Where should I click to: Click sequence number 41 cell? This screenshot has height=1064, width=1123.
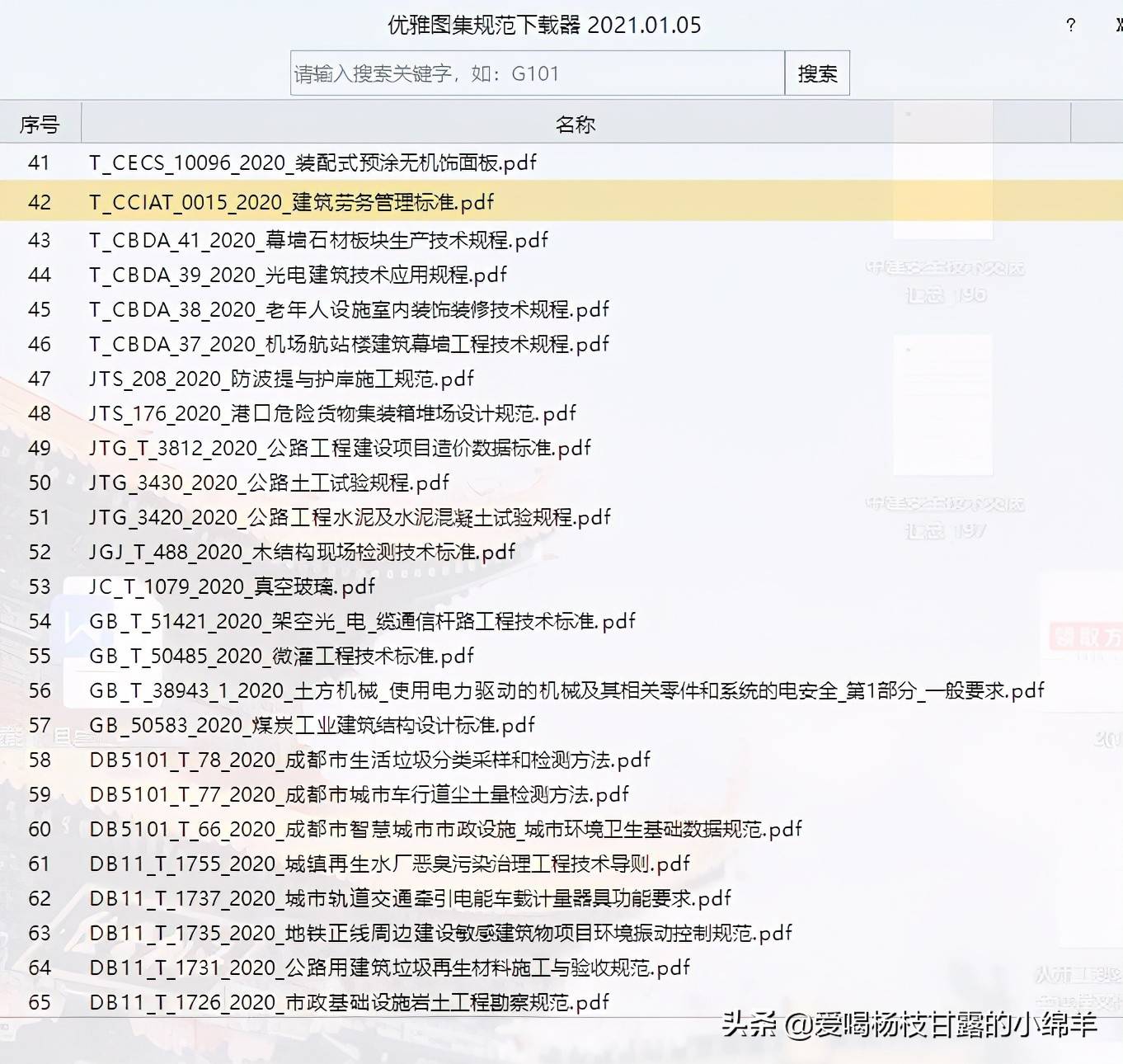pos(39,162)
